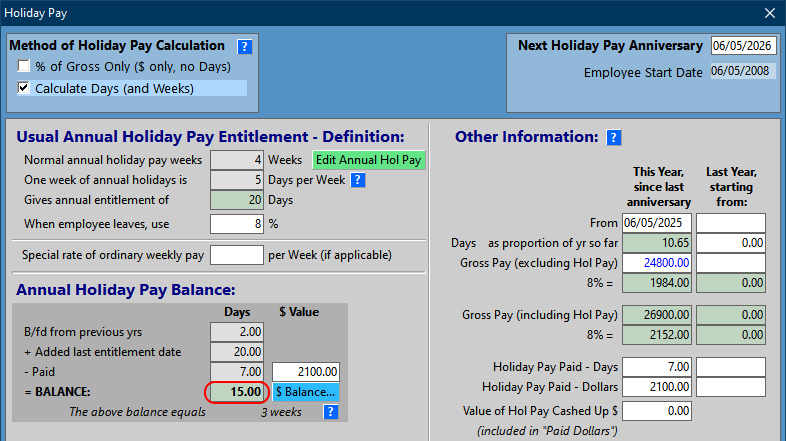The width and height of the screenshot is (786, 441).
Task: Open the $ Balance... button
Action: point(306,391)
